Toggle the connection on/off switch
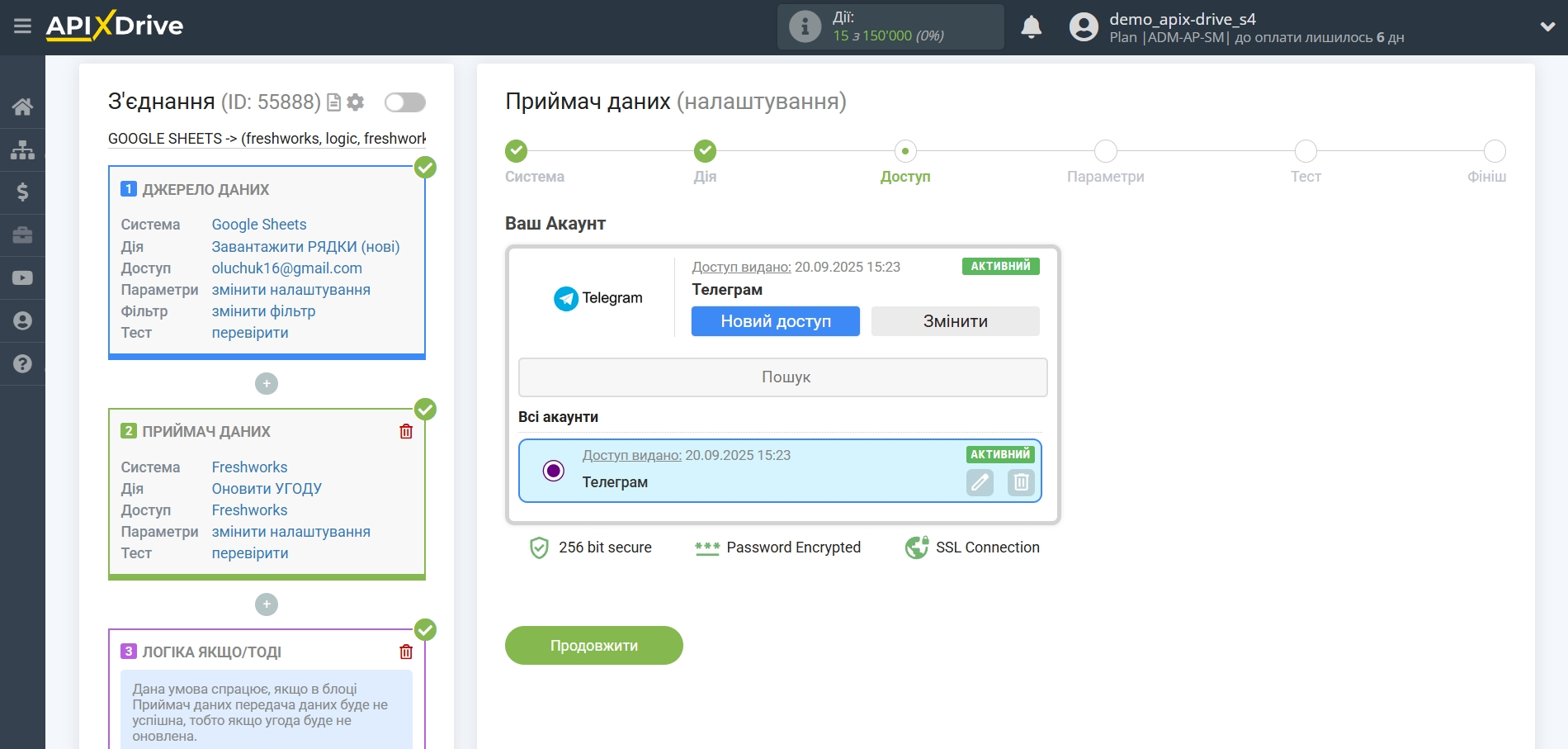Screen dimensions: 1568x749 (404, 102)
